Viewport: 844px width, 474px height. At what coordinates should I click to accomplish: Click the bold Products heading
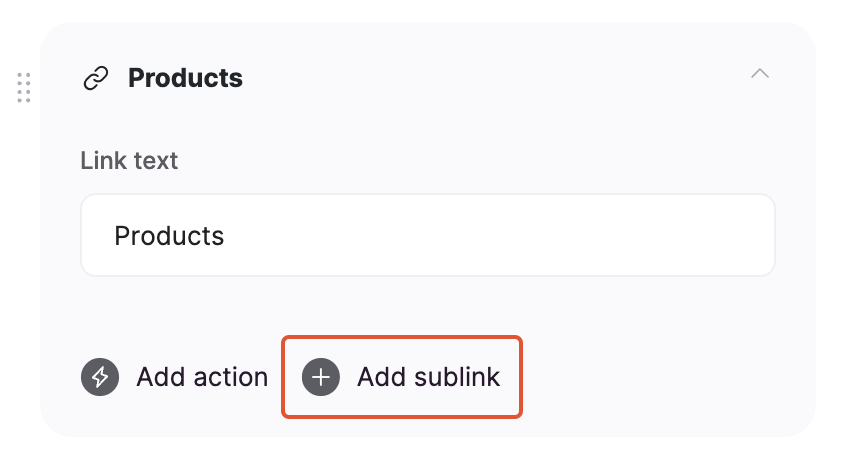click(x=185, y=78)
